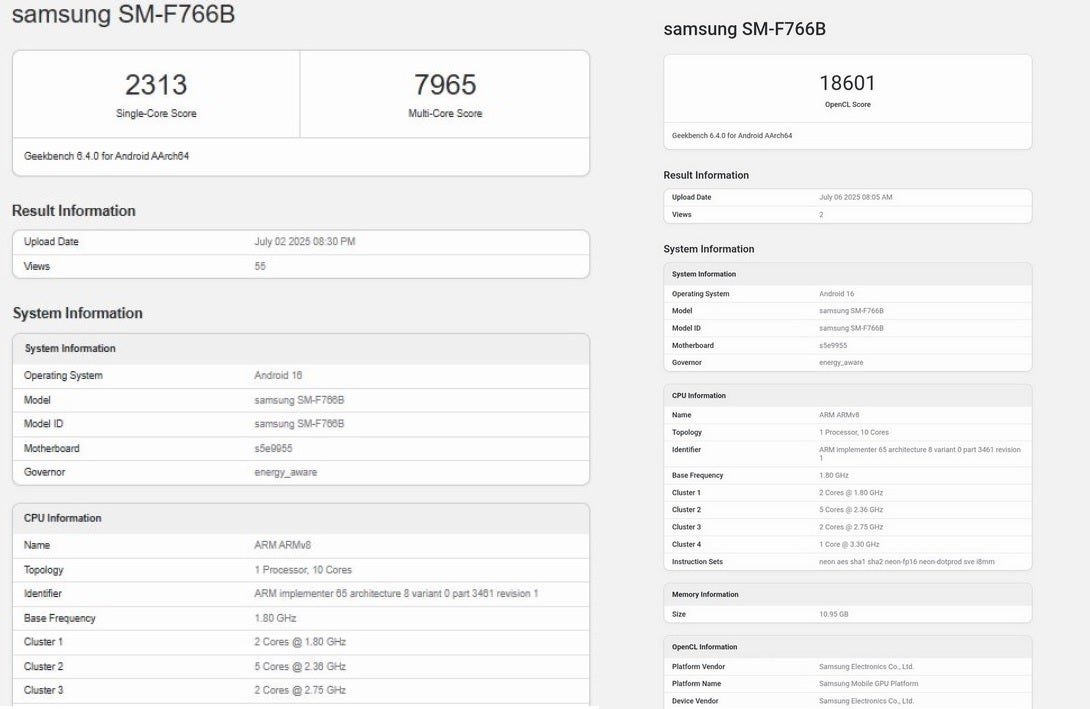Select 'Geekbench 6.4.0 for Android AArch64' under OpenCL score
This screenshot has height=709, width=1090.
pos(732,136)
